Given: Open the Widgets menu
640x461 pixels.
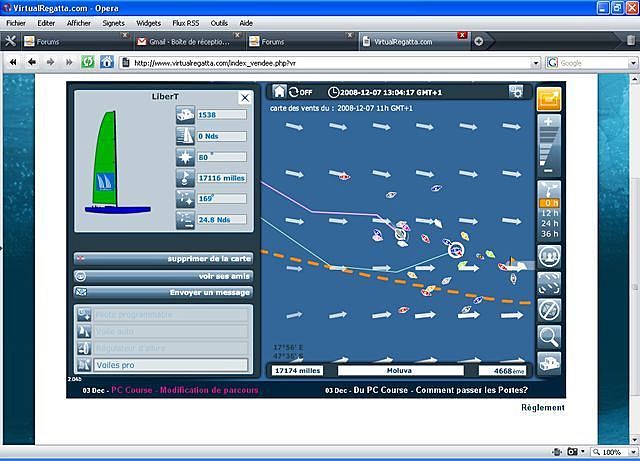Looking at the screenshot, I should 149,23.
